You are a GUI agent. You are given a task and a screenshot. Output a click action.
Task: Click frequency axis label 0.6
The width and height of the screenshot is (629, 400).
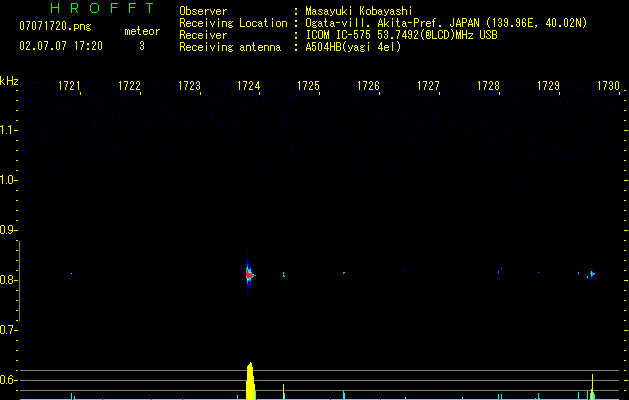point(8,380)
